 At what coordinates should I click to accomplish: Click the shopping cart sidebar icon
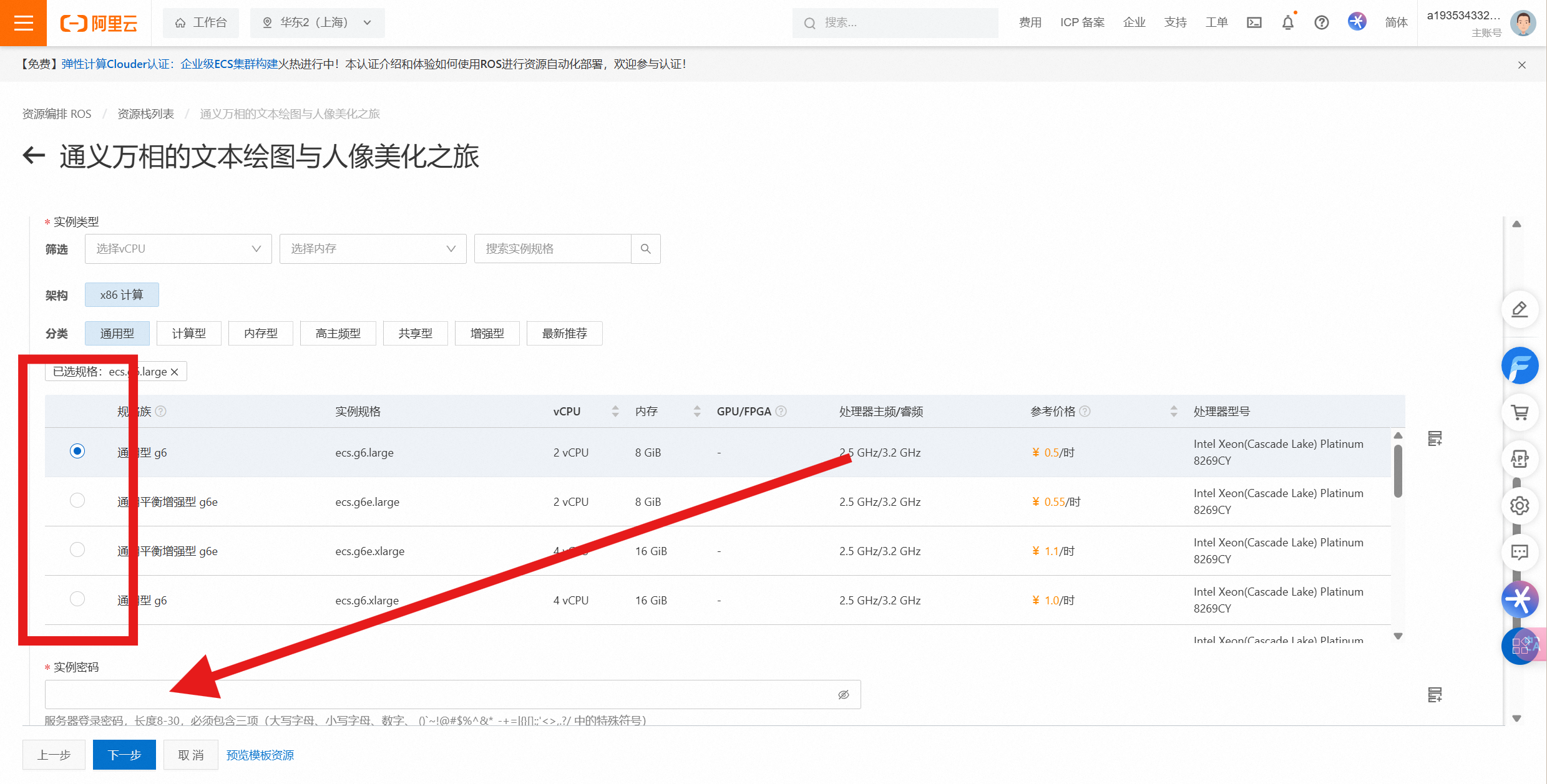1520,412
